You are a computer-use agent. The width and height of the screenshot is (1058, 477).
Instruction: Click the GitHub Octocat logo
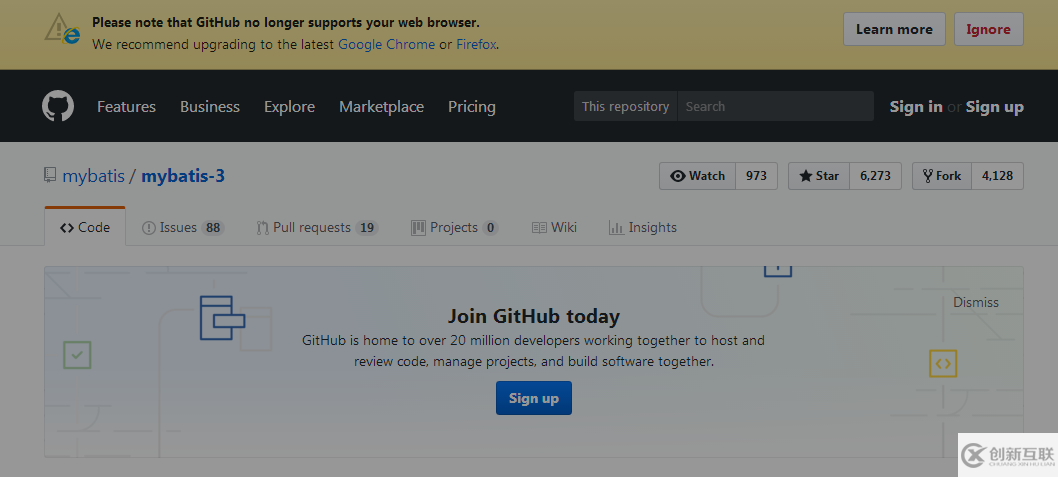[x=58, y=107]
